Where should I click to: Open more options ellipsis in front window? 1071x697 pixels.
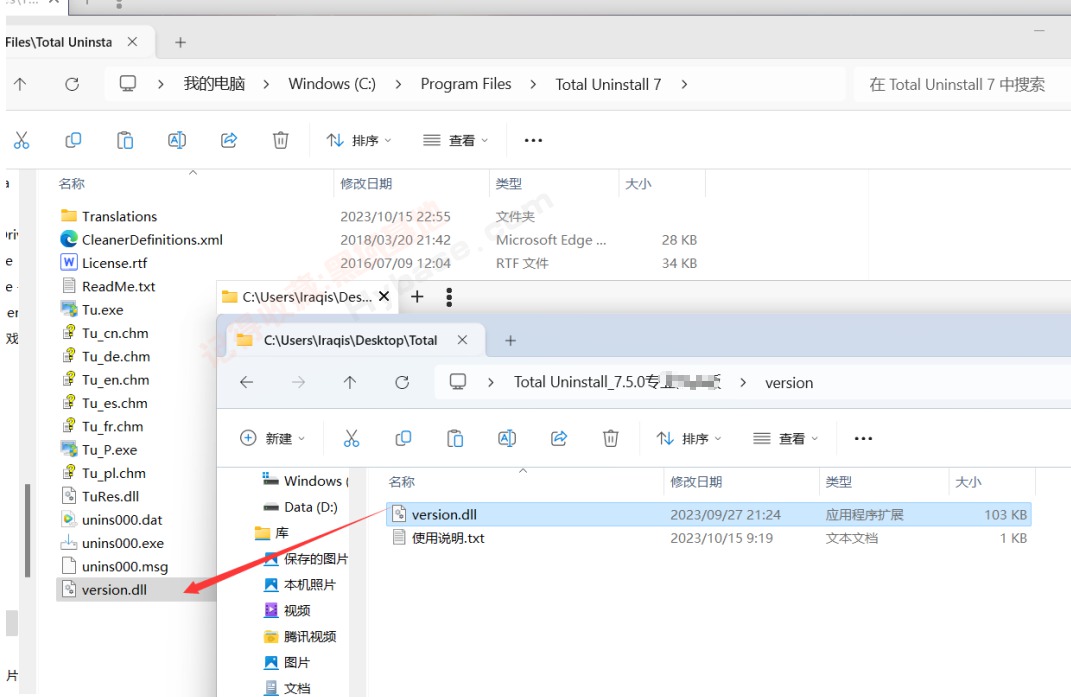(x=863, y=439)
